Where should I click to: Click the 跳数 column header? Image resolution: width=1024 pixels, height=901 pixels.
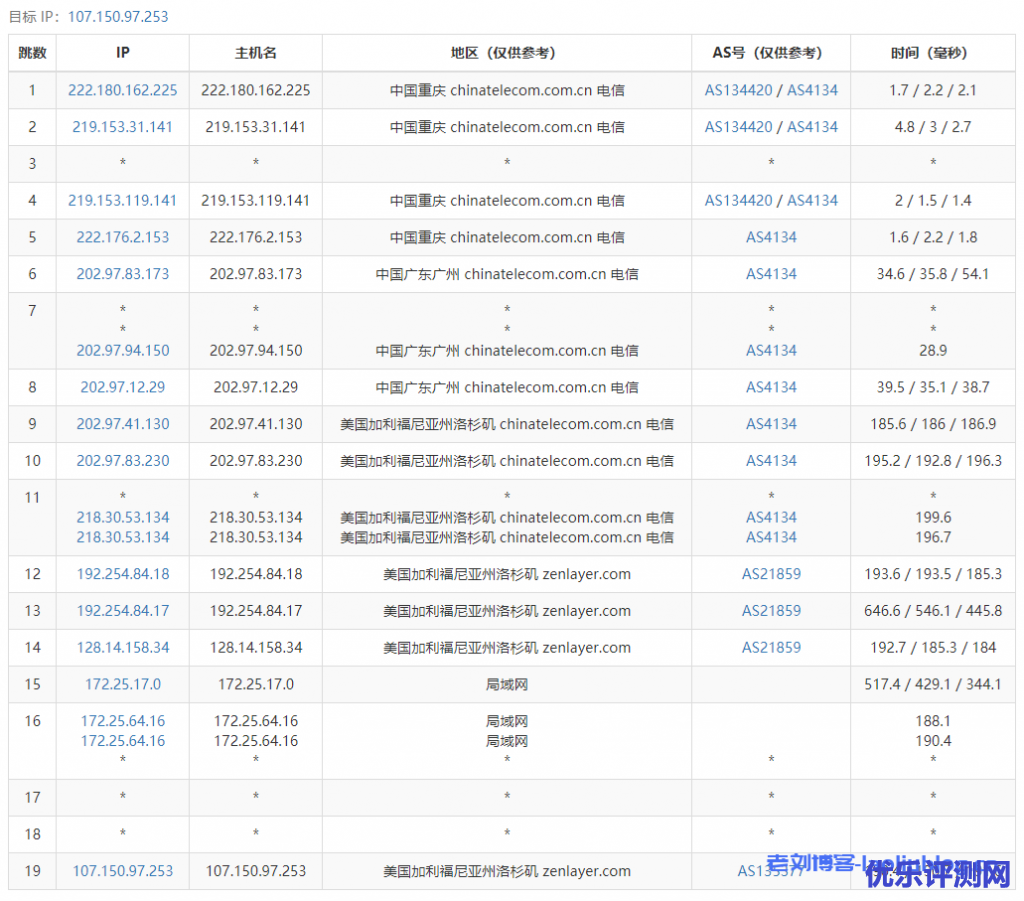(x=32, y=53)
